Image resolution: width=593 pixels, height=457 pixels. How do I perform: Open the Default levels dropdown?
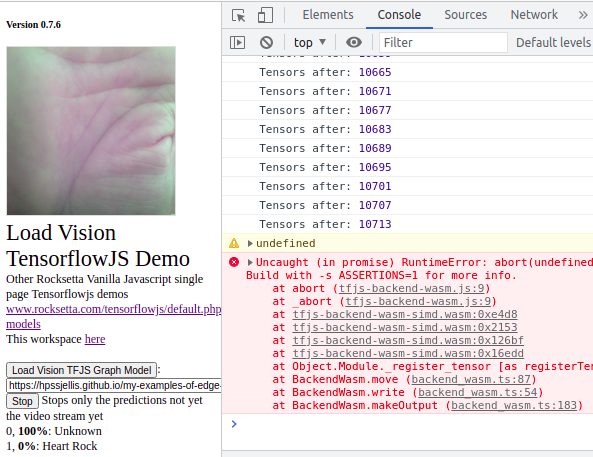[554, 42]
